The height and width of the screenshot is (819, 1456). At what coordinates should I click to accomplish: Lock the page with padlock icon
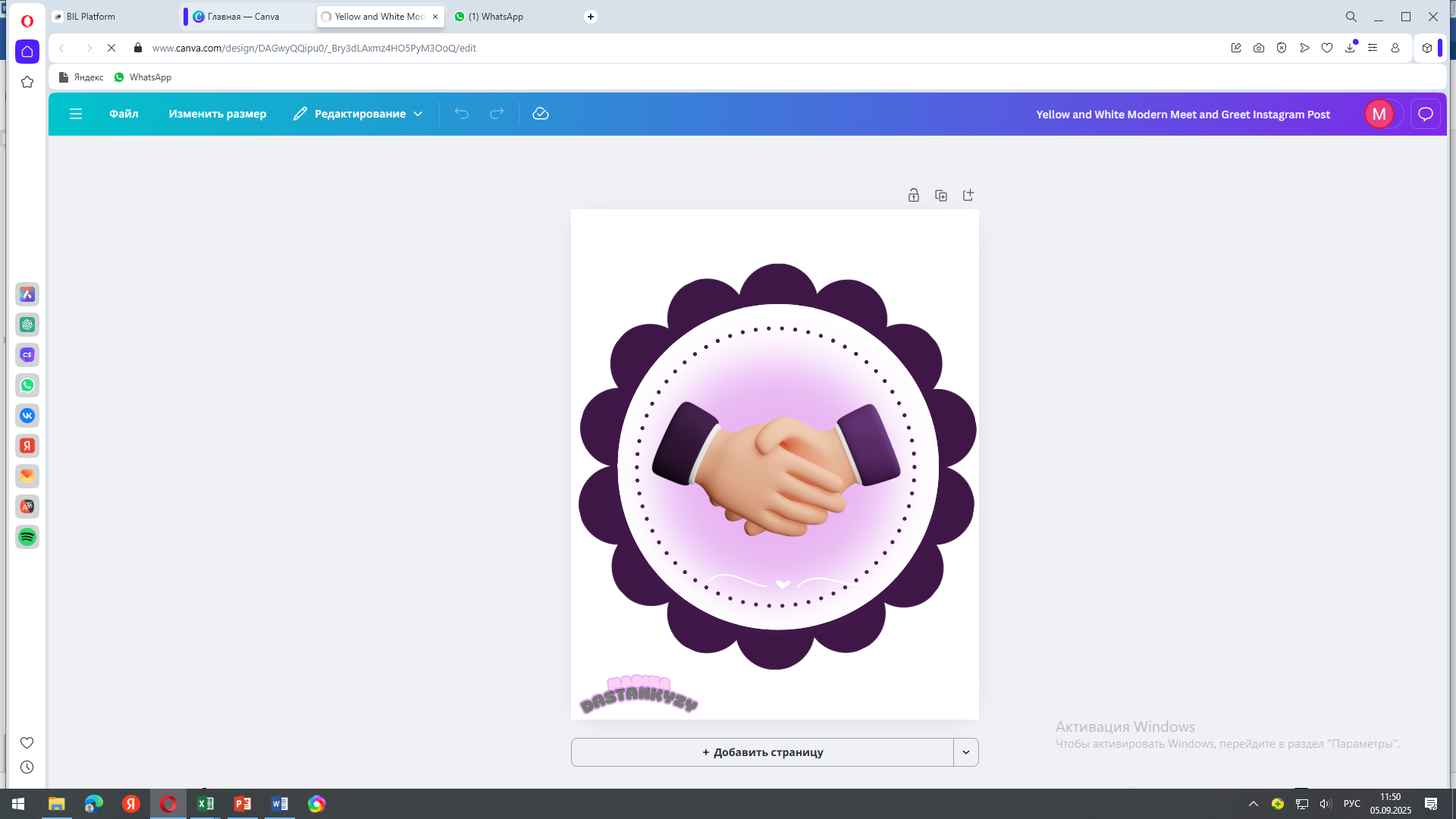pos(914,196)
